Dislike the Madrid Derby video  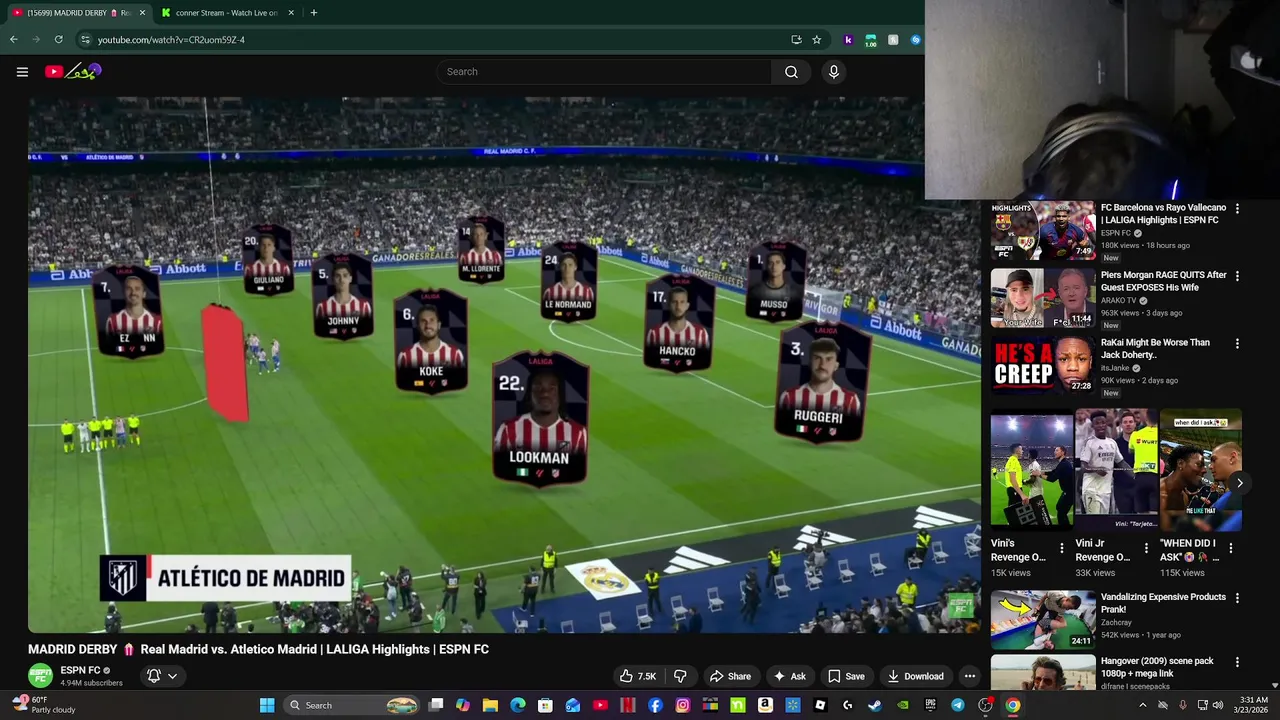[680, 676]
